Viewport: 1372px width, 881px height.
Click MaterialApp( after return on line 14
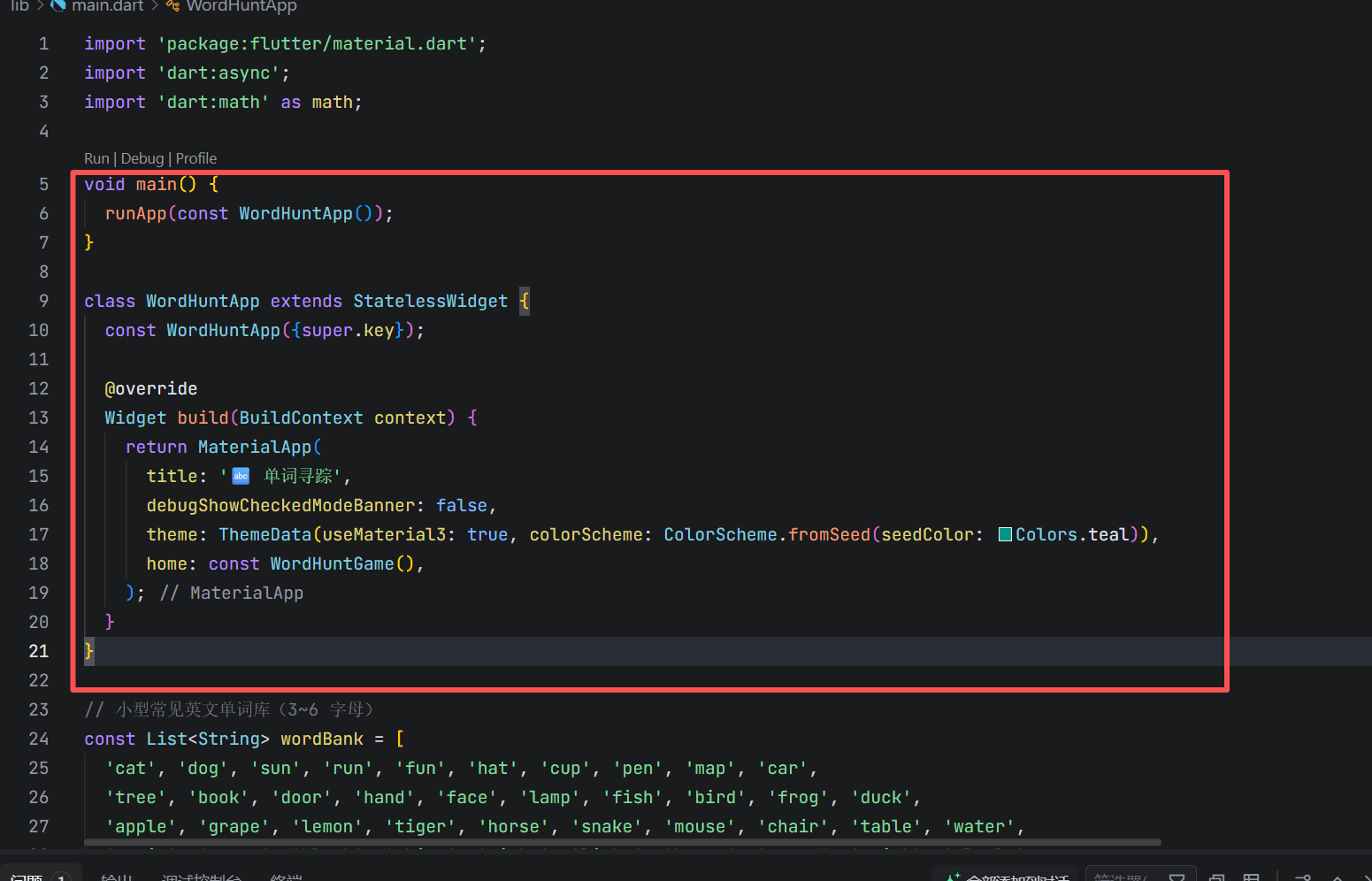[259, 447]
